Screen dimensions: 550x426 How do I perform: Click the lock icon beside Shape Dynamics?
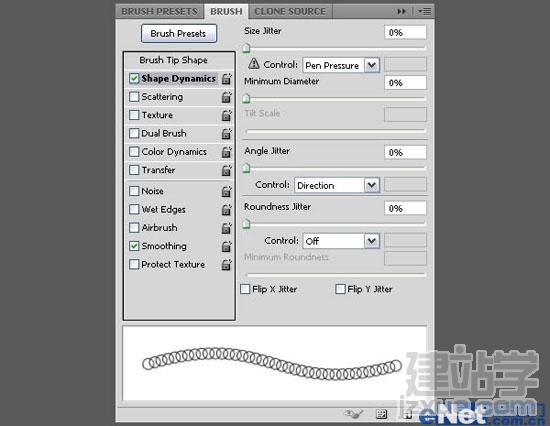[227, 79]
